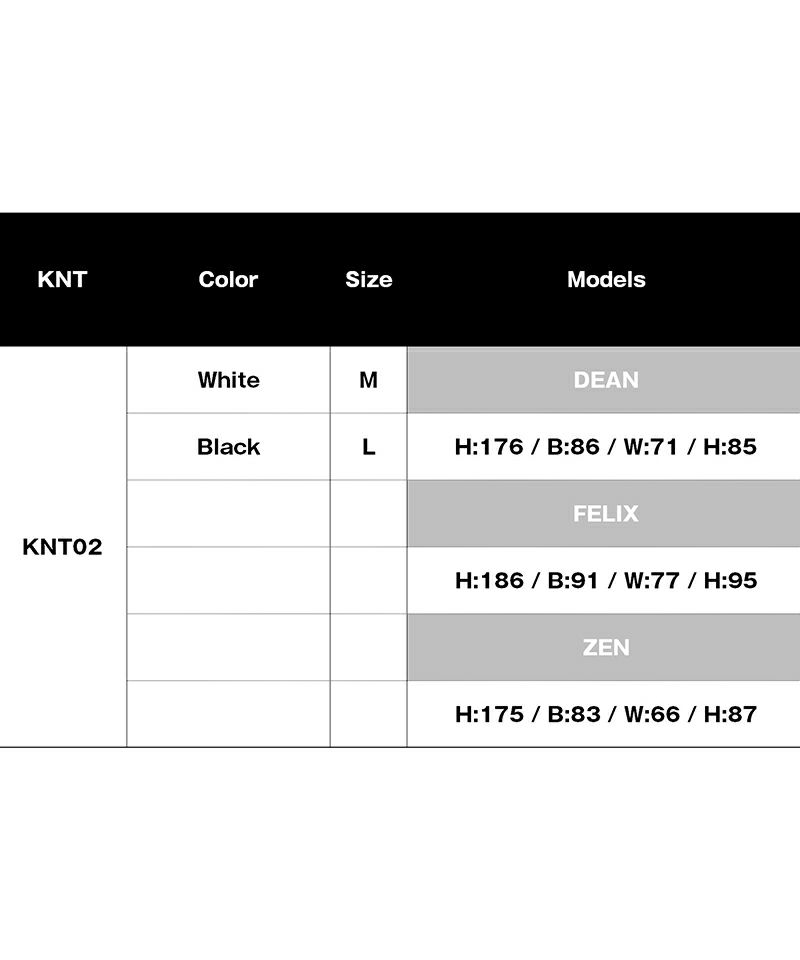Click the M size cell
This screenshot has height=960, width=800.
pos(368,380)
